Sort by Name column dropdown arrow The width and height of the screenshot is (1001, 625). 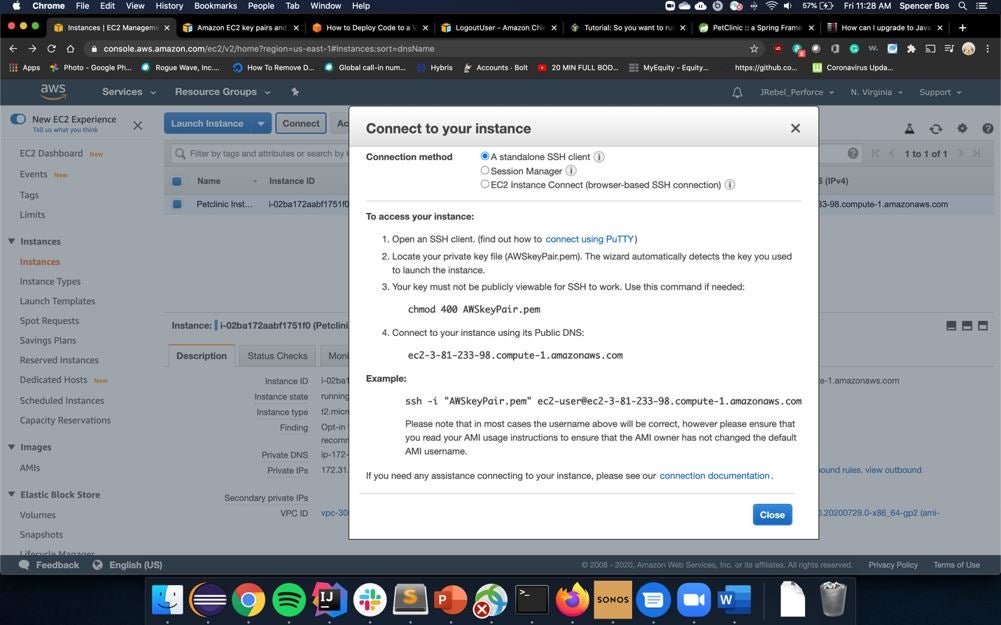pyautogui.click(x=255, y=181)
